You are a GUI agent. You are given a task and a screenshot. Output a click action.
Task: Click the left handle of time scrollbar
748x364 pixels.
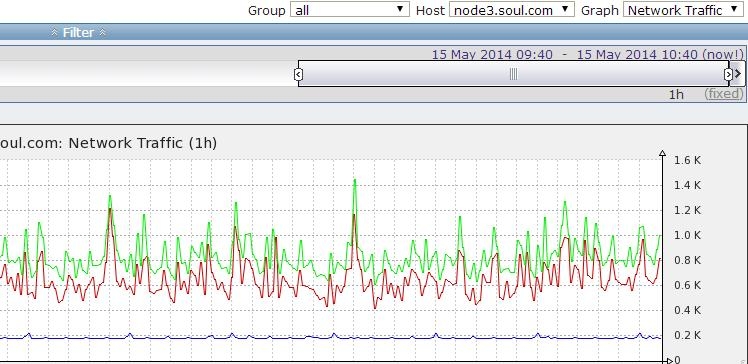point(298,74)
